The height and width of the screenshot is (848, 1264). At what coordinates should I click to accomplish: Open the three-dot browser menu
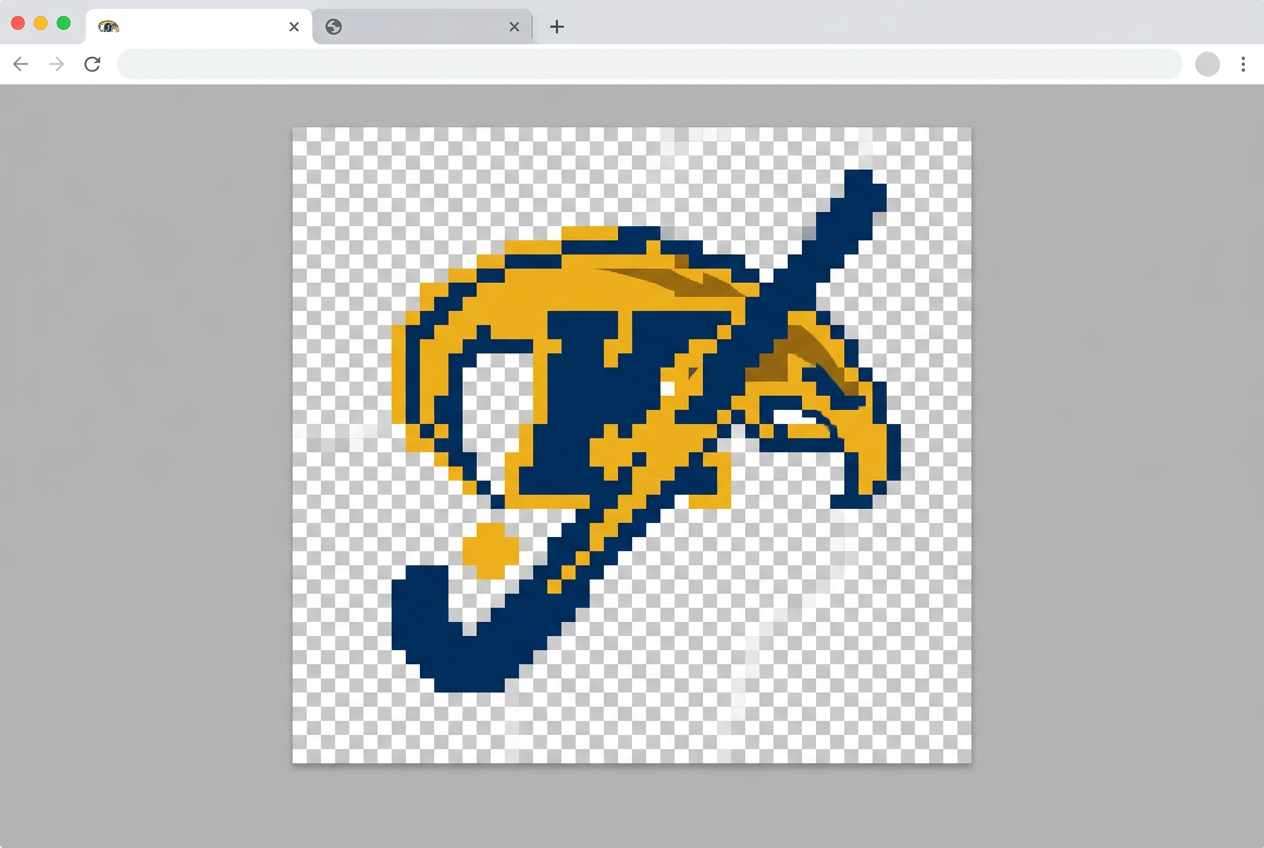tap(1243, 64)
